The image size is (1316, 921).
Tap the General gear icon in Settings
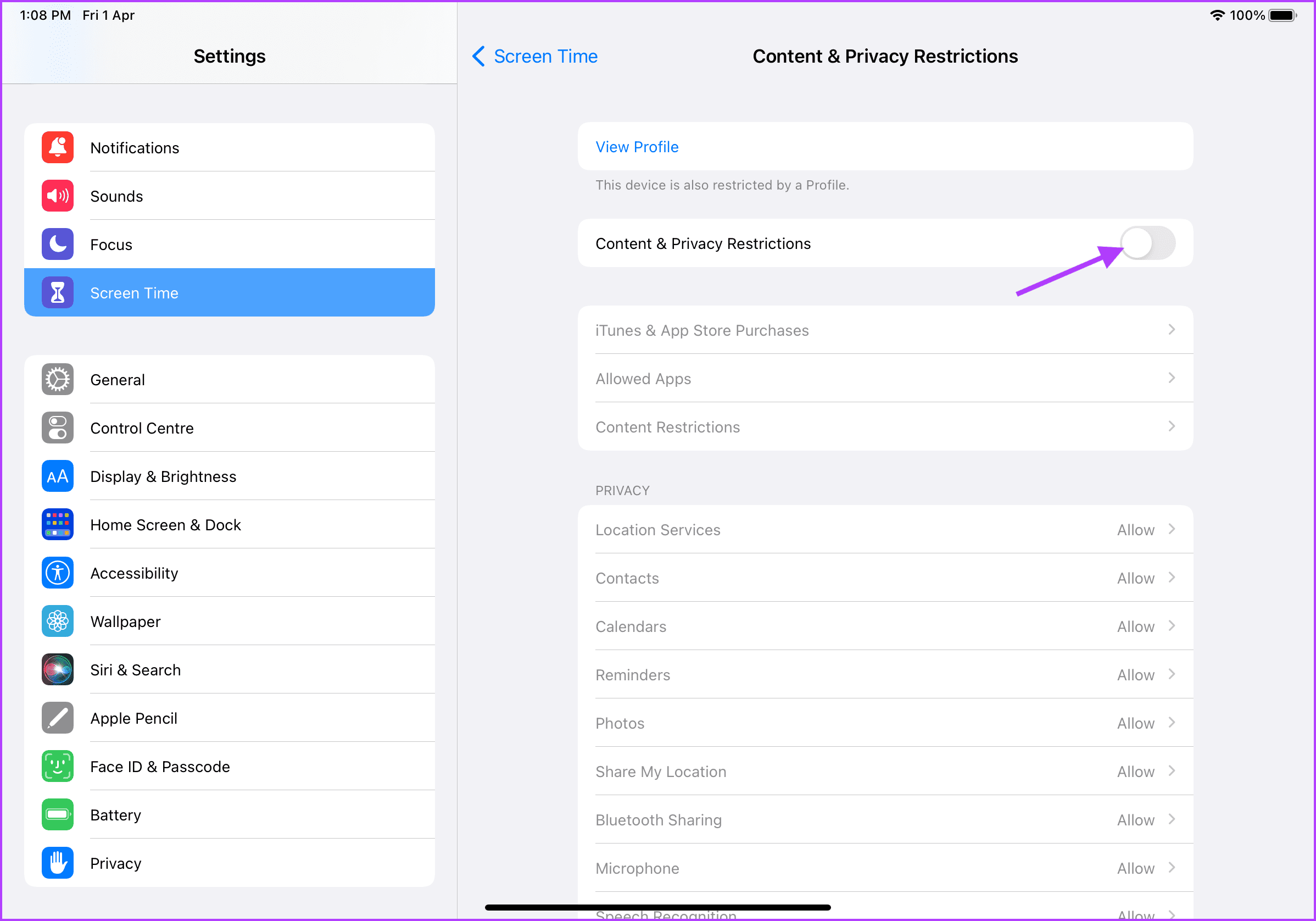click(57, 380)
